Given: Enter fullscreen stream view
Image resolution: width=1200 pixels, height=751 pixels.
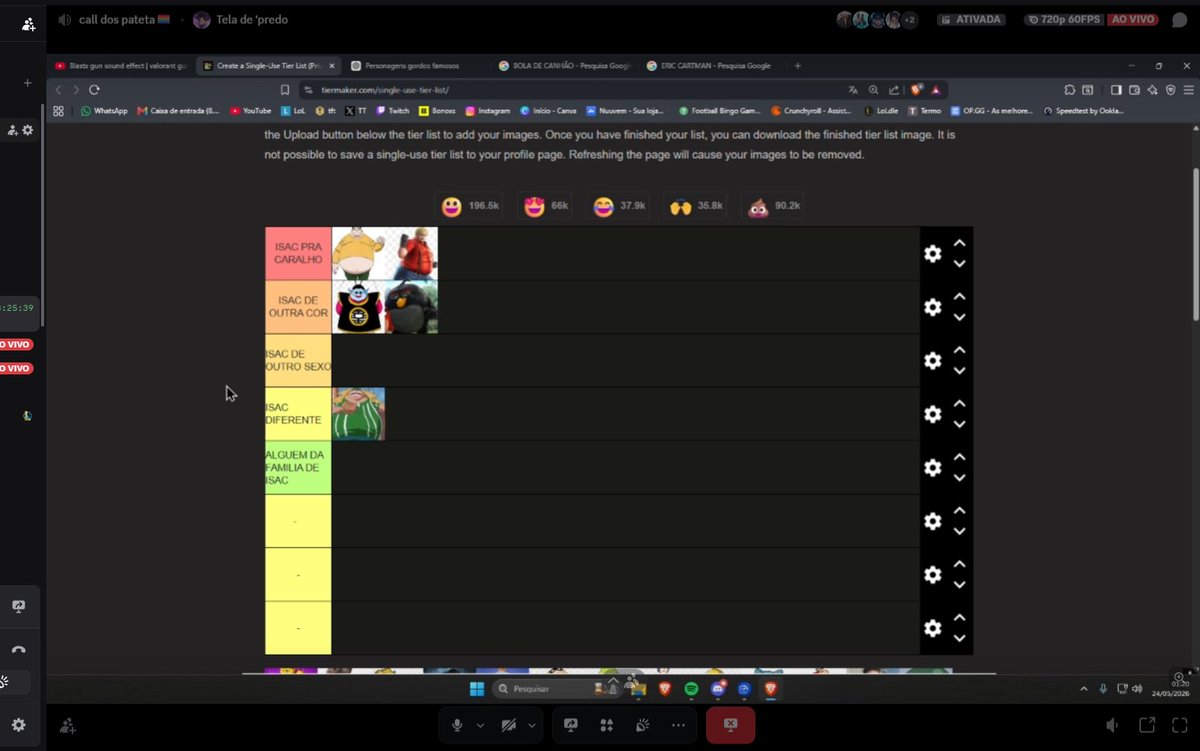Looking at the screenshot, I should click(x=1180, y=725).
